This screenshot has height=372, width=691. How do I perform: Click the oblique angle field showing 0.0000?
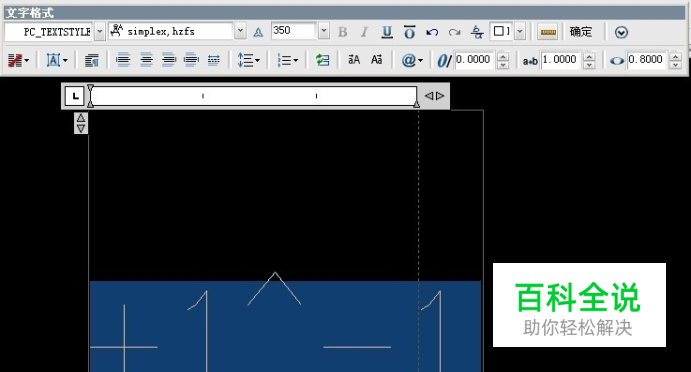pos(475,60)
